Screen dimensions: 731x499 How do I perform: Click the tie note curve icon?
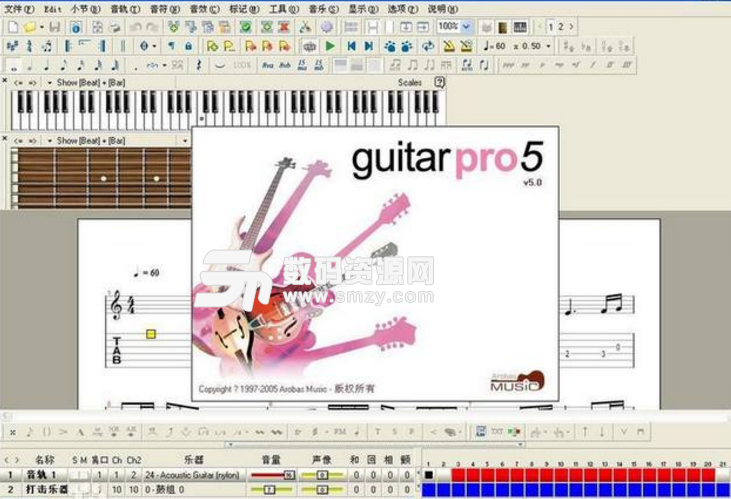pos(220,65)
